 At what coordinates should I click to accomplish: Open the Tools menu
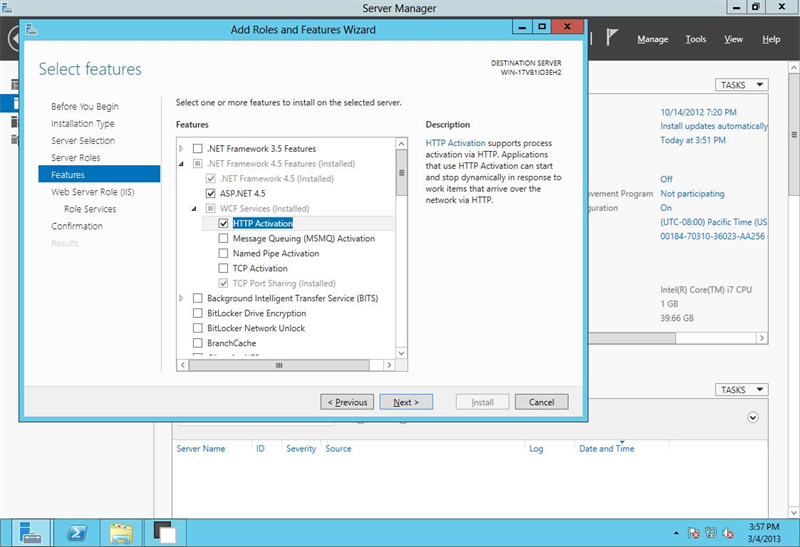click(x=696, y=39)
